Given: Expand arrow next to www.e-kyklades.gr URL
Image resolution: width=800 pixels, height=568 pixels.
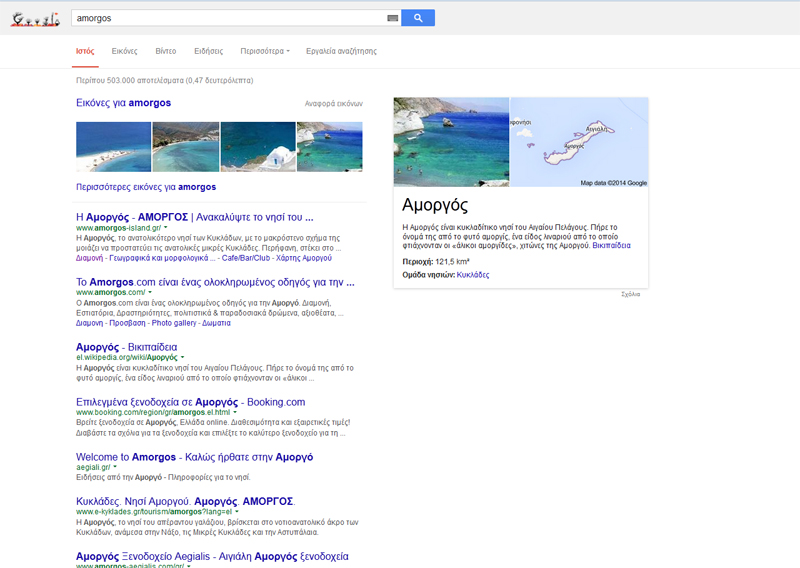Looking at the screenshot, I should tap(237, 511).
